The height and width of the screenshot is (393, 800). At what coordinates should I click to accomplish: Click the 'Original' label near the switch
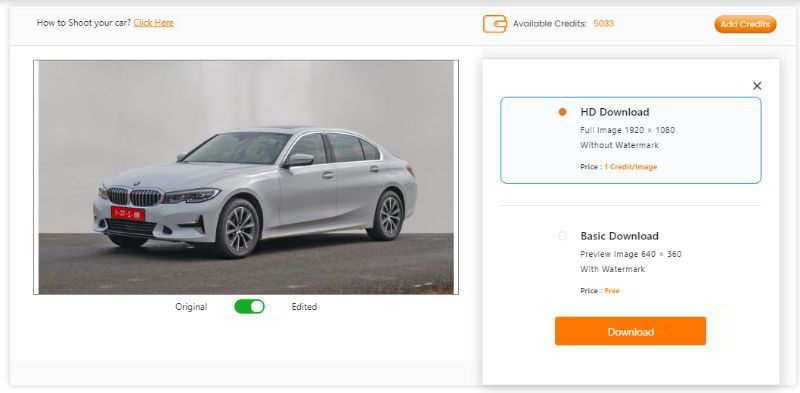click(191, 307)
